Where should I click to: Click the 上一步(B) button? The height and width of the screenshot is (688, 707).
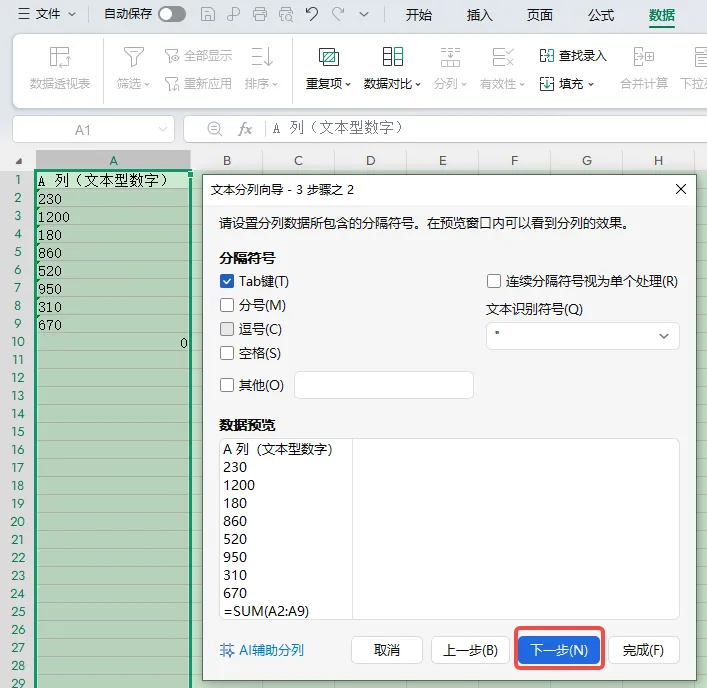tap(470, 650)
